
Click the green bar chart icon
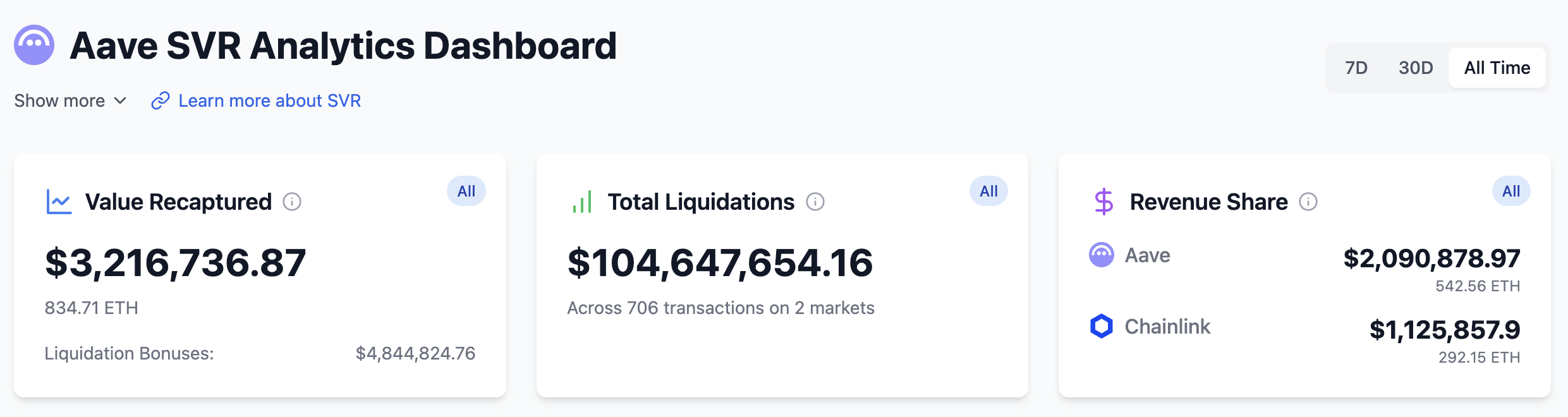(582, 202)
